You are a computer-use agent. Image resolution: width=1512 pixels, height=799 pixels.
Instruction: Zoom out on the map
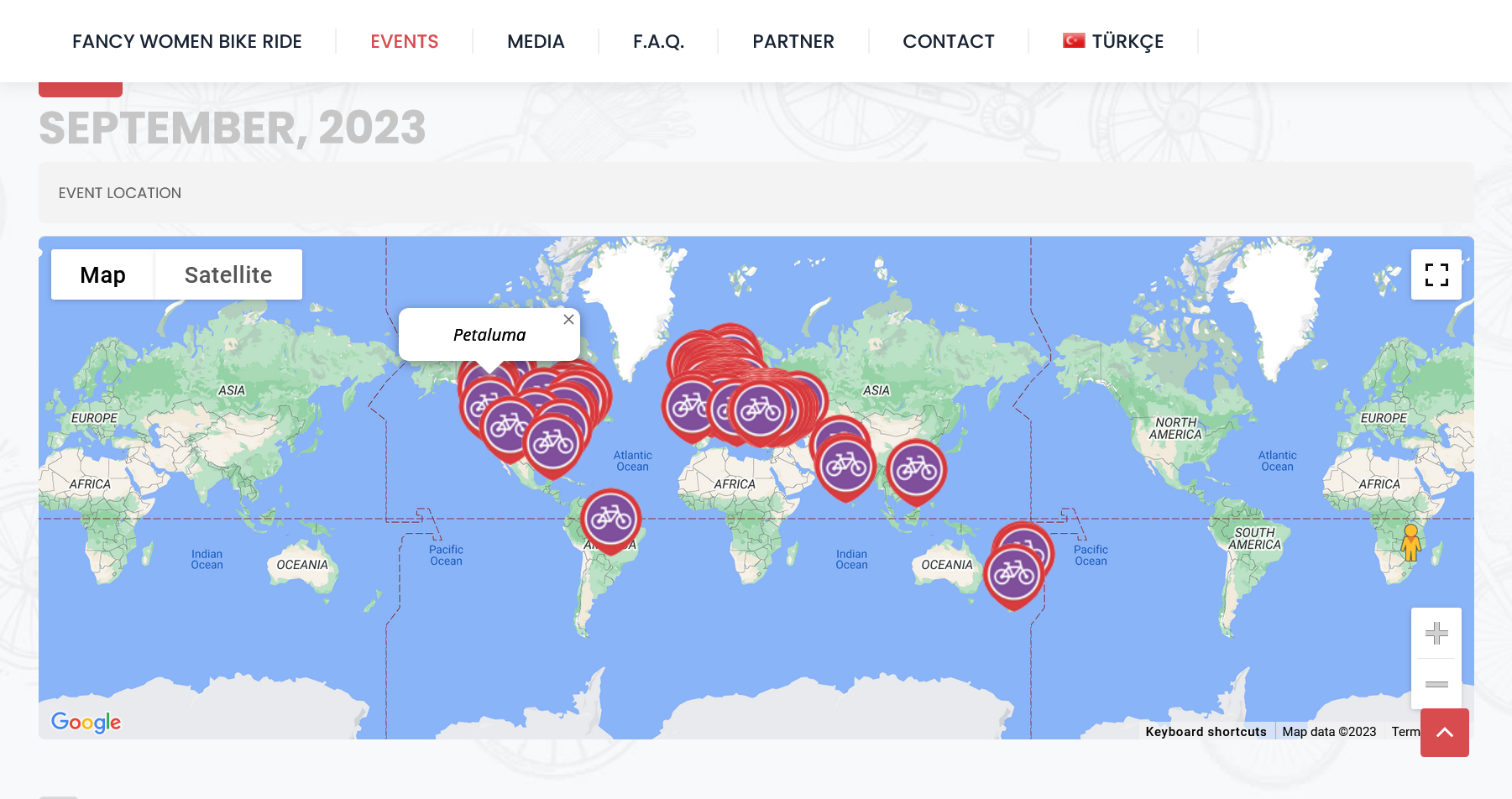1436,684
